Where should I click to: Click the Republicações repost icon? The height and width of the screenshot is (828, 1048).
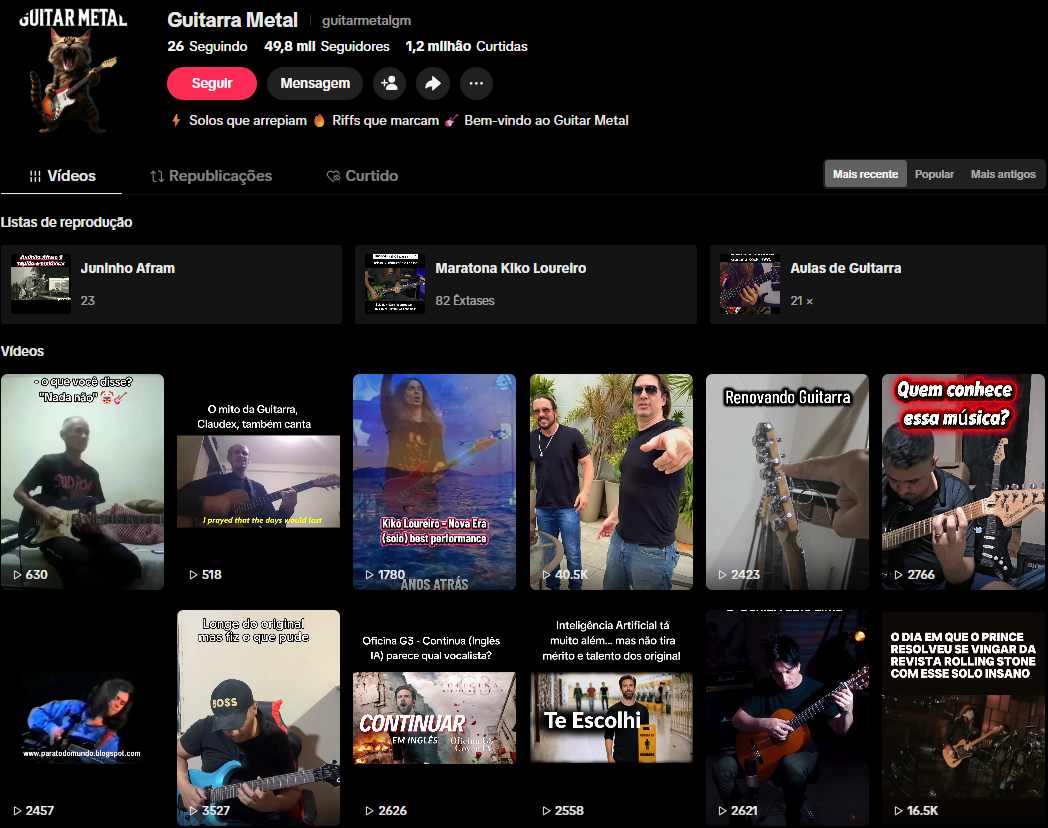pyautogui.click(x=157, y=176)
